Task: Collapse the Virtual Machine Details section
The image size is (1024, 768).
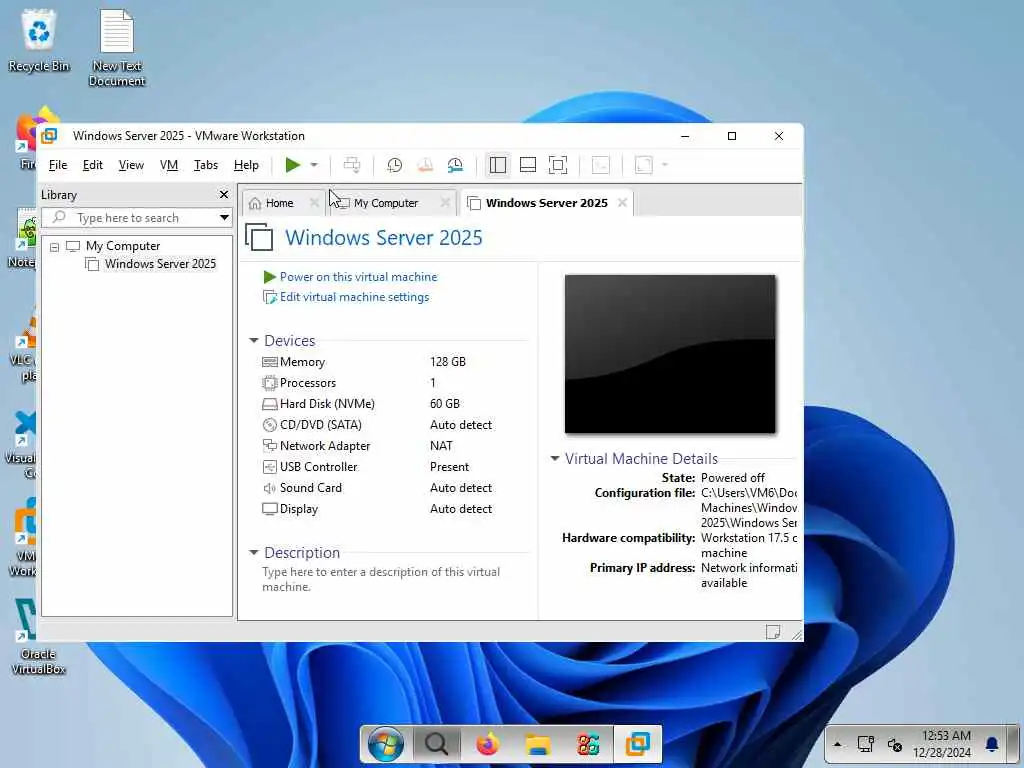Action: click(554, 458)
